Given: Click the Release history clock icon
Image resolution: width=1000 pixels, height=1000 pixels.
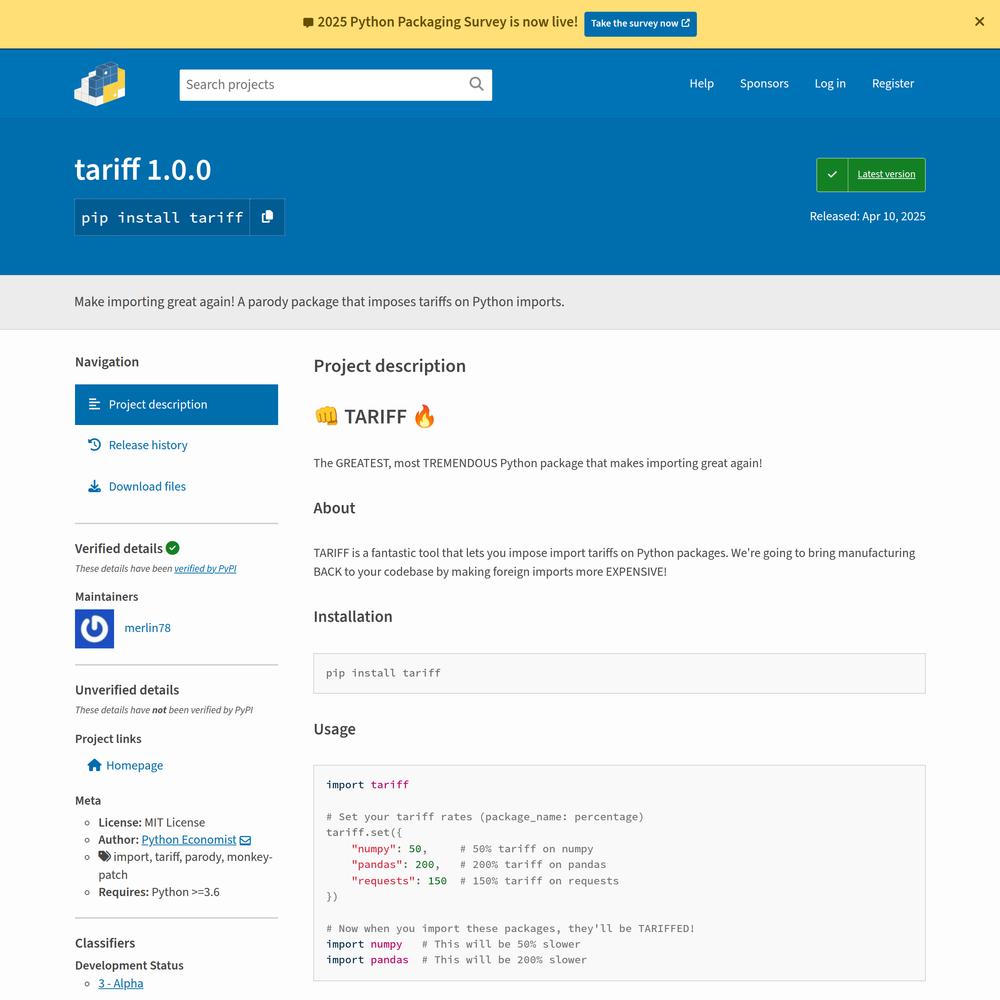Looking at the screenshot, I should click(x=94, y=445).
